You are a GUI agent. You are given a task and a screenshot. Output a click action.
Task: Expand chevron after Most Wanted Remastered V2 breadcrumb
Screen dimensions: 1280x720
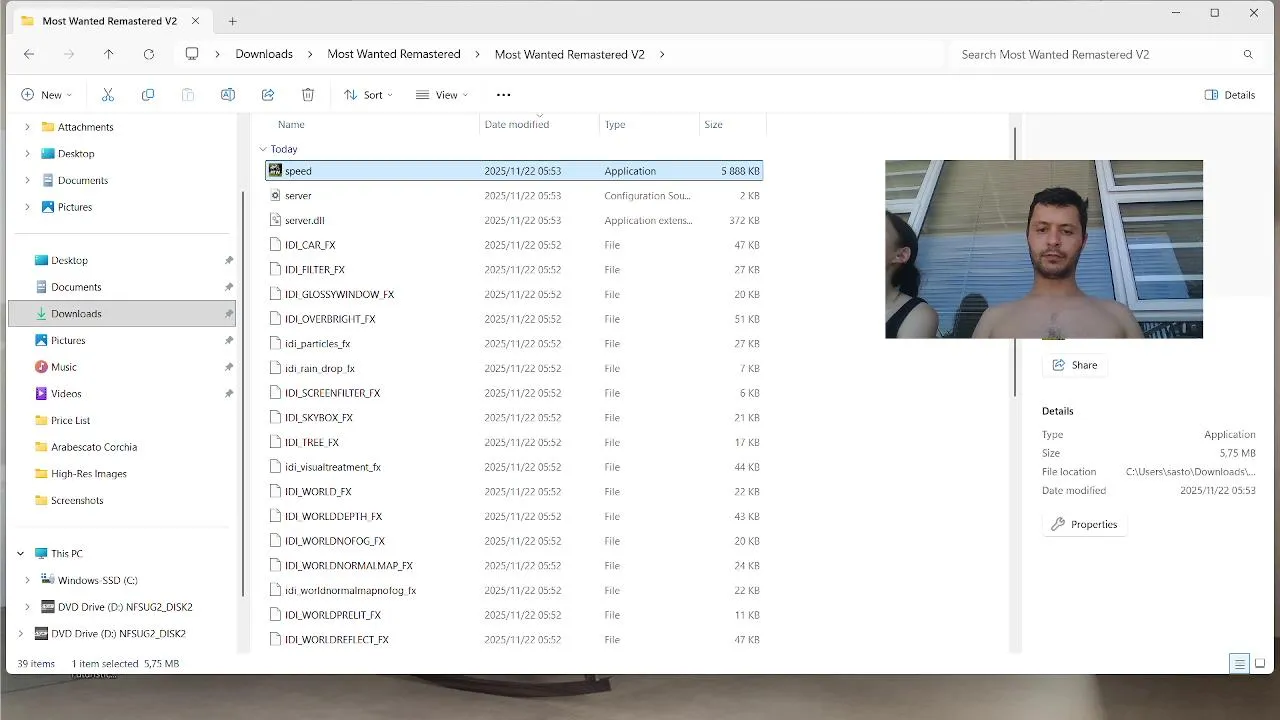coord(662,54)
